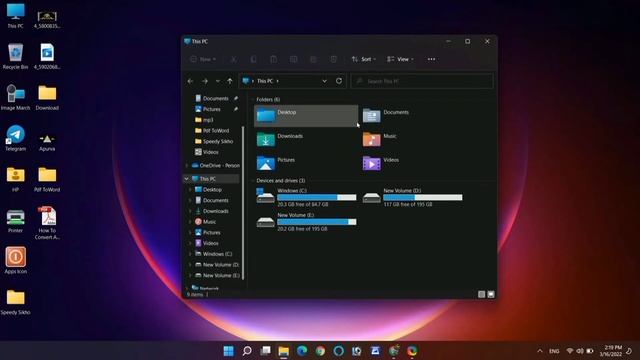Click This PC in the address bar
The height and width of the screenshot is (360, 640).
(265, 81)
